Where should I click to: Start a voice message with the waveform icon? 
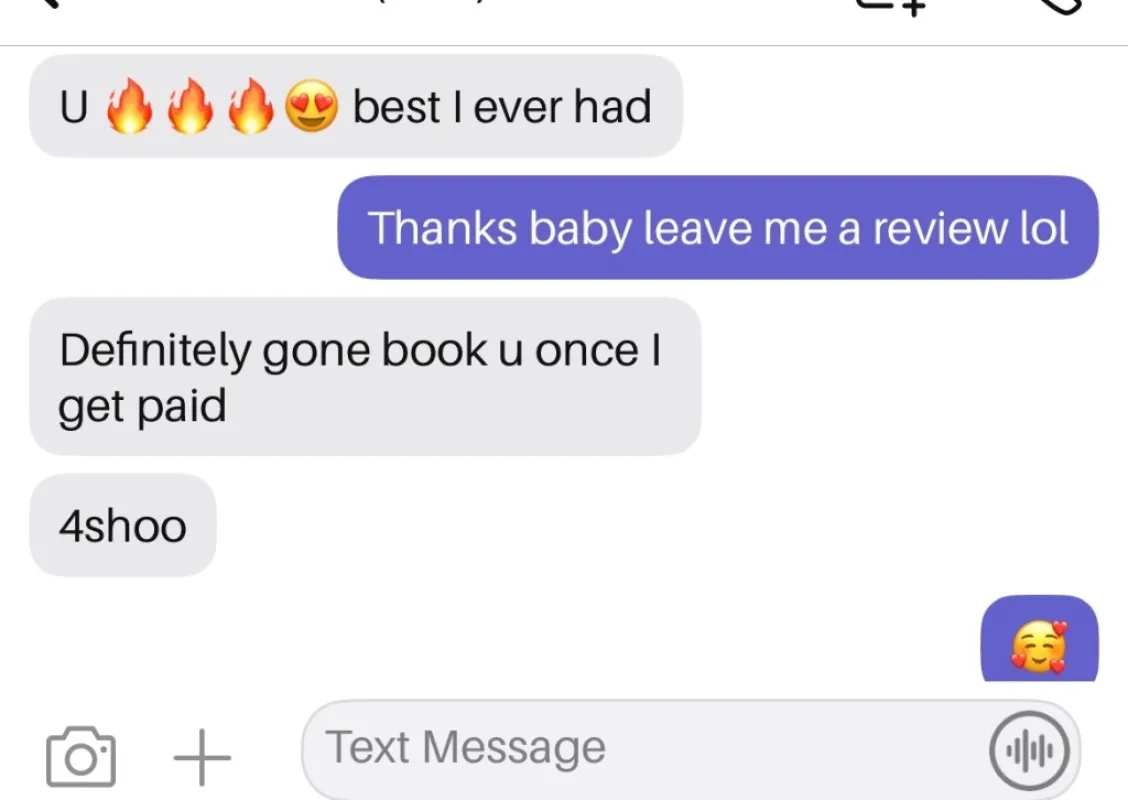(1029, 750)
